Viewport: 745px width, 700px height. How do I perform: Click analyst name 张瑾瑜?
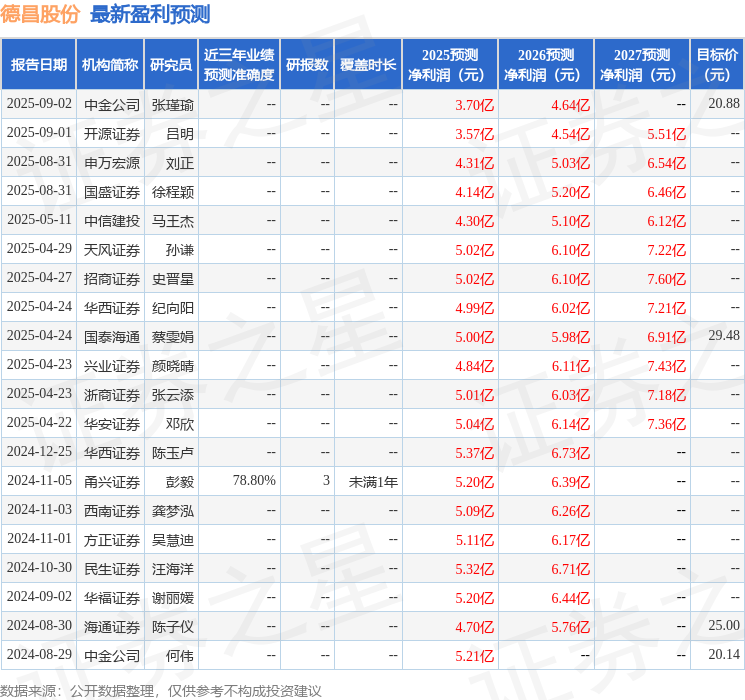pos(173,105)
